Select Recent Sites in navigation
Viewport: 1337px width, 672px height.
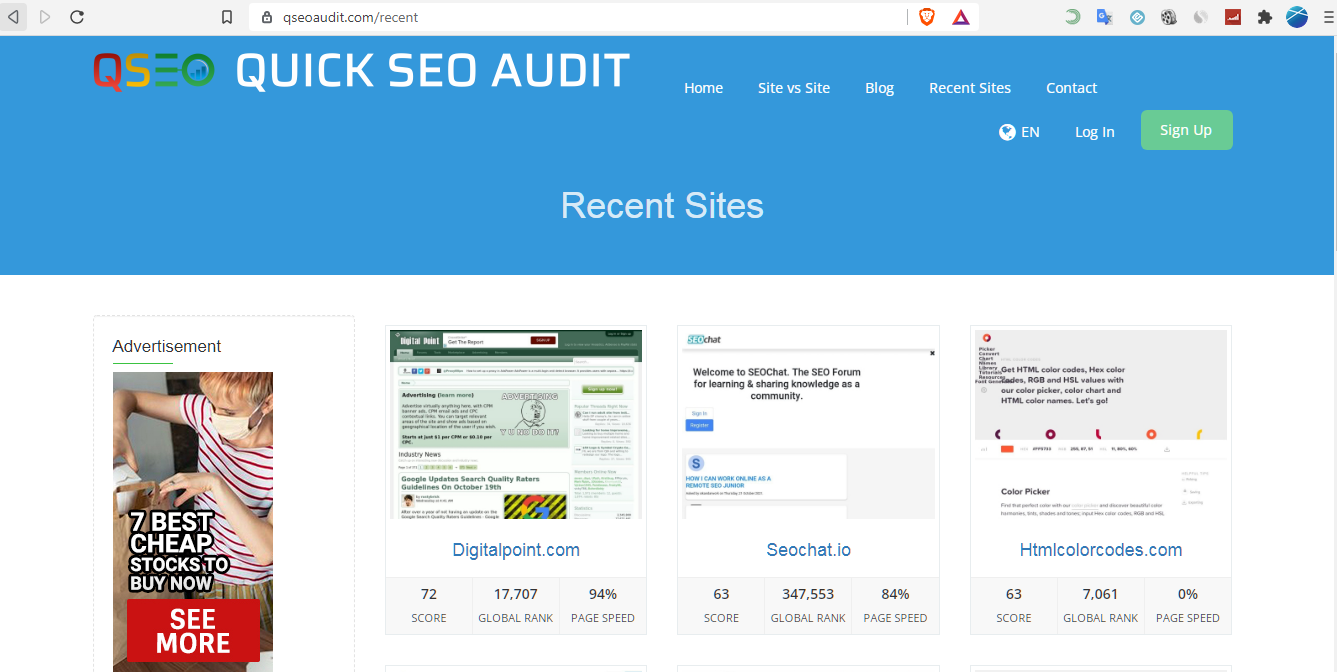point(970,88)
